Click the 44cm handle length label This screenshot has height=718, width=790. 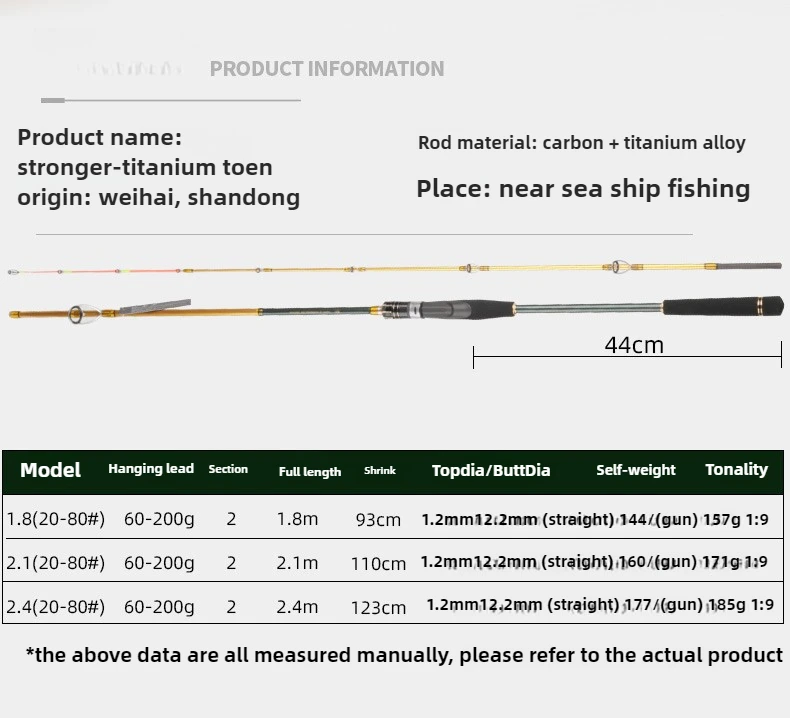[x=634, y=345]
